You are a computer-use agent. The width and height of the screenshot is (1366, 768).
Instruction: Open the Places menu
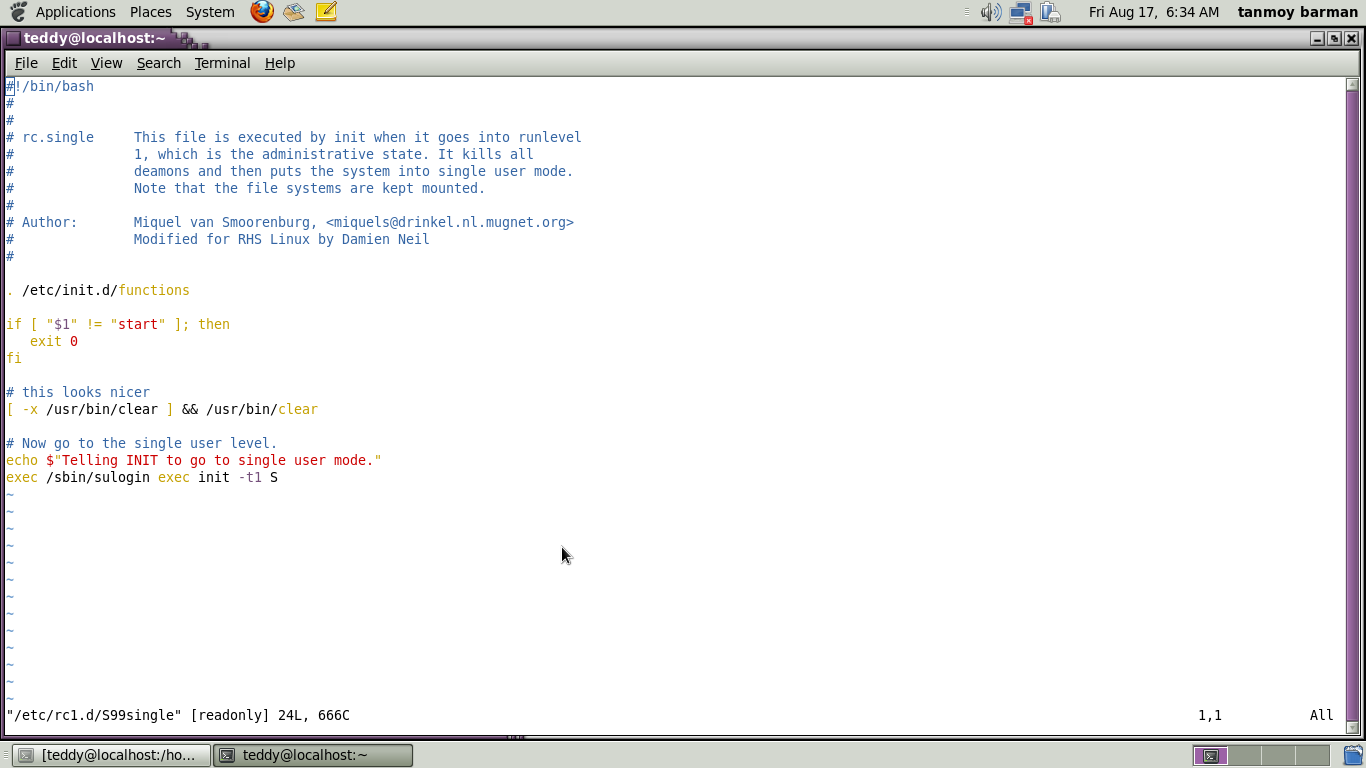(150, 11)
